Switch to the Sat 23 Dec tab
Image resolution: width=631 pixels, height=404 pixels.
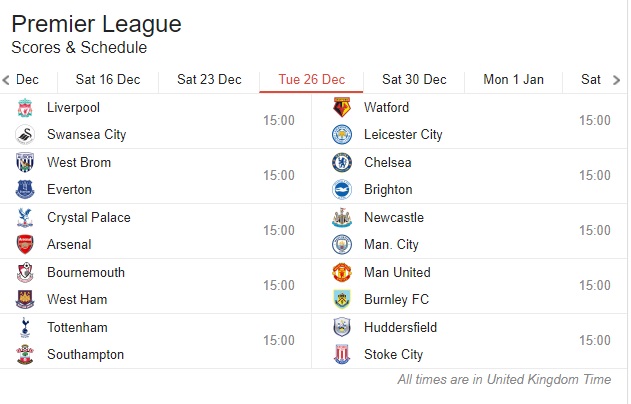209,80
